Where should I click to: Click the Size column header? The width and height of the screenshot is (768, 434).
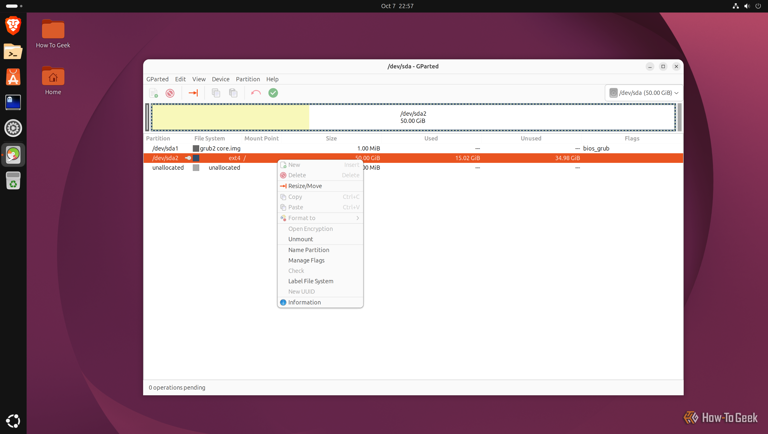(x=332, y=139)
